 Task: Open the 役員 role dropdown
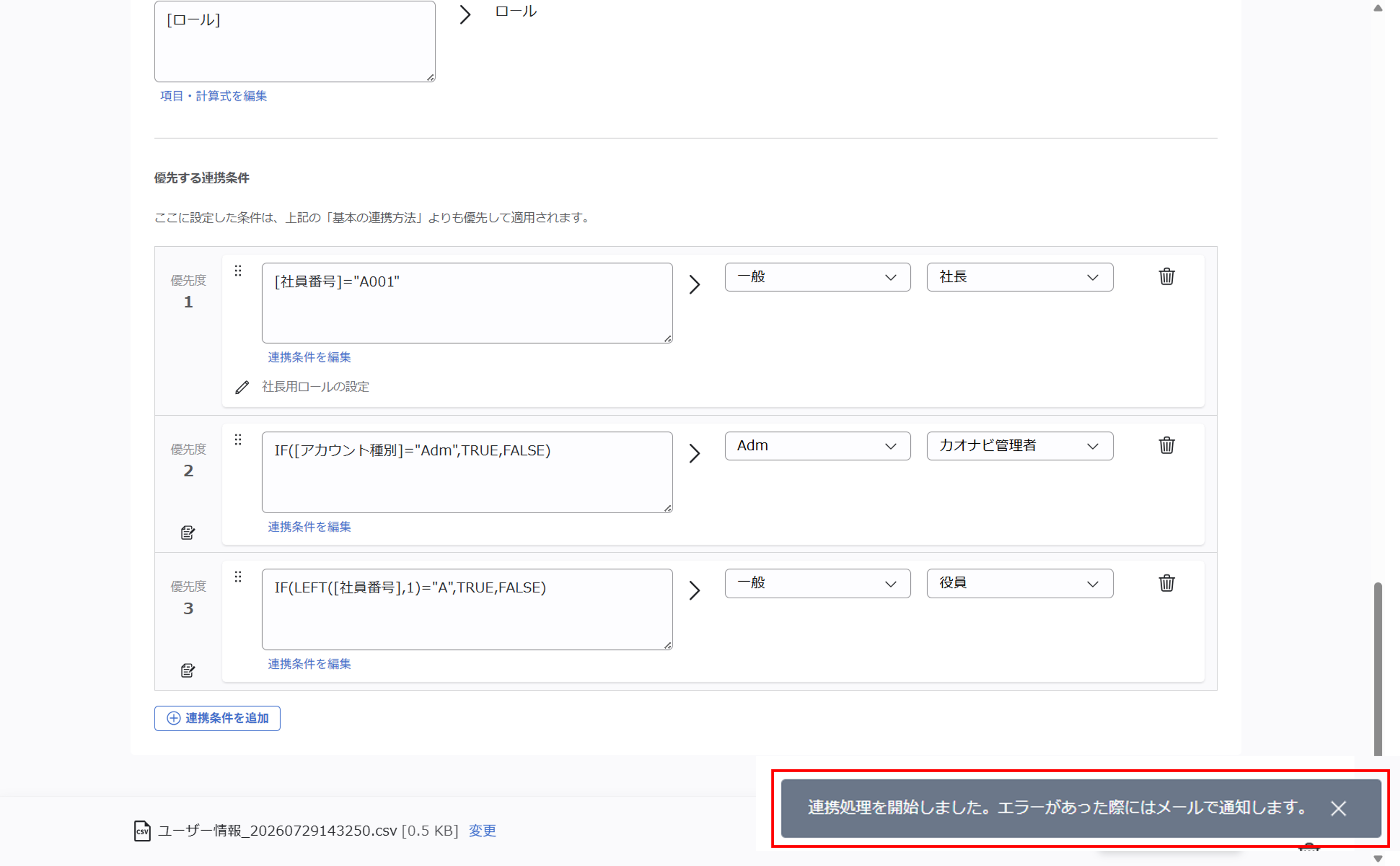coord(1020,584)
